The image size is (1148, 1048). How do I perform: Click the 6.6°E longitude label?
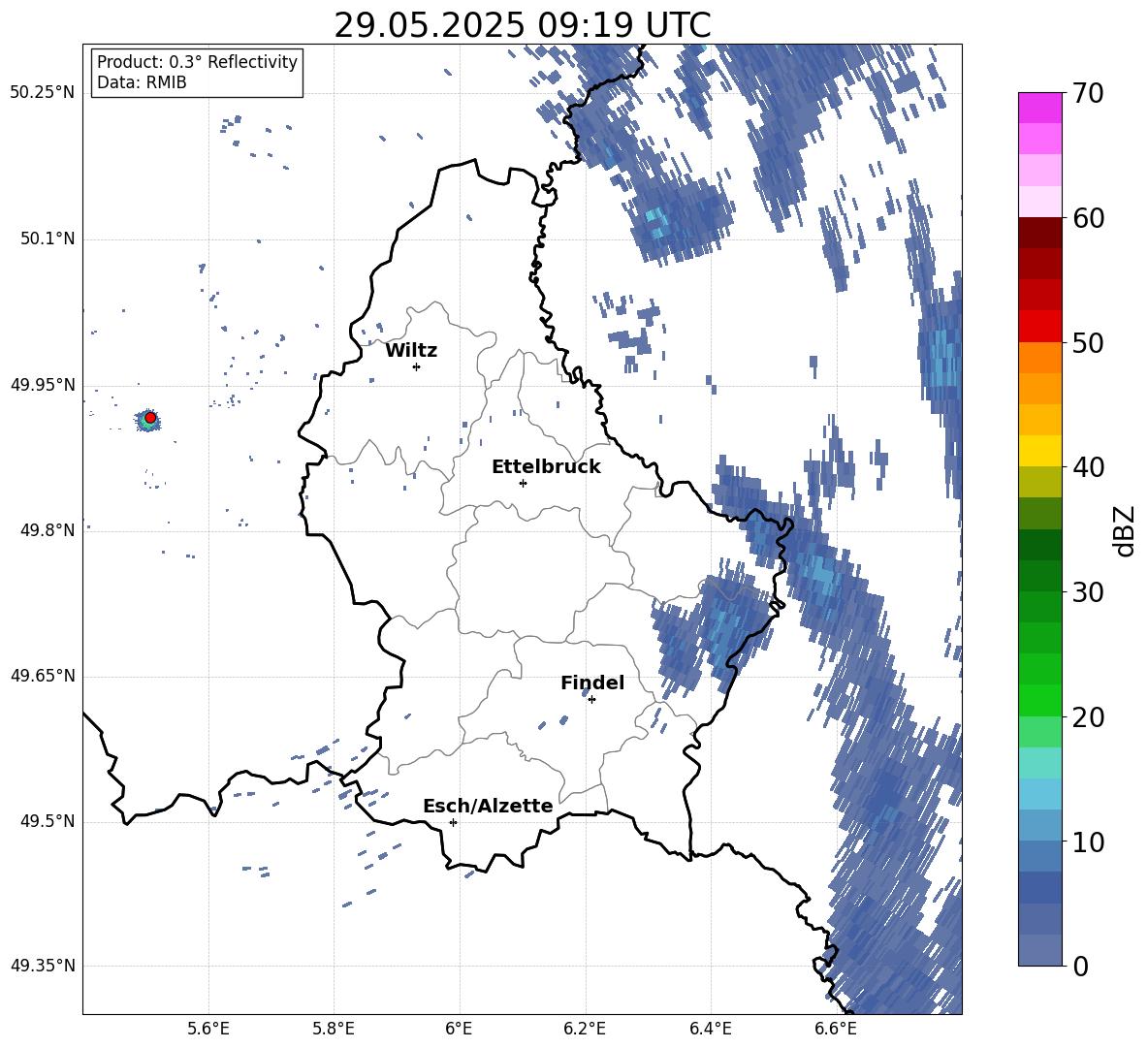[836, 1029]
